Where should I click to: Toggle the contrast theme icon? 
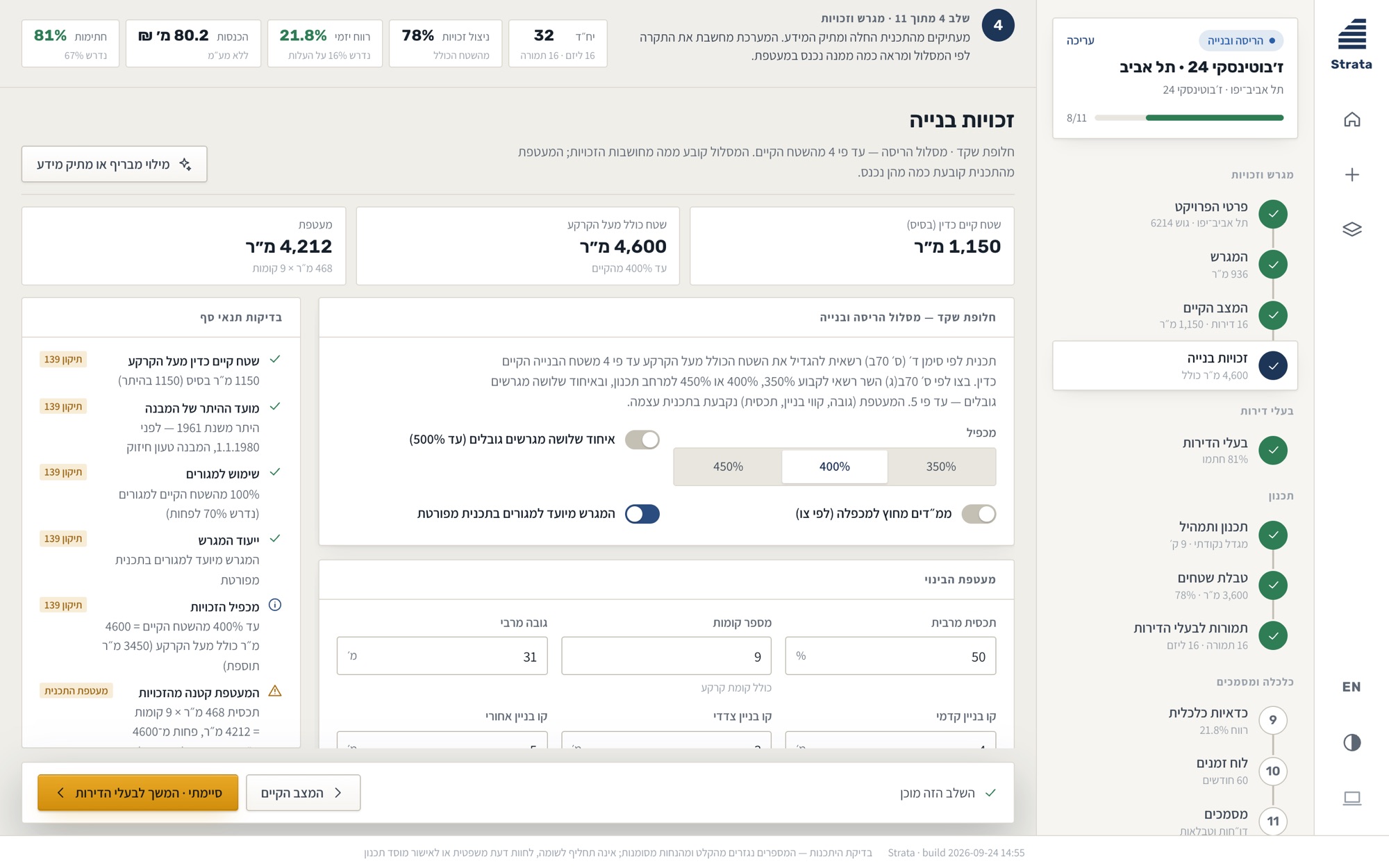(x=1351, y=742)
